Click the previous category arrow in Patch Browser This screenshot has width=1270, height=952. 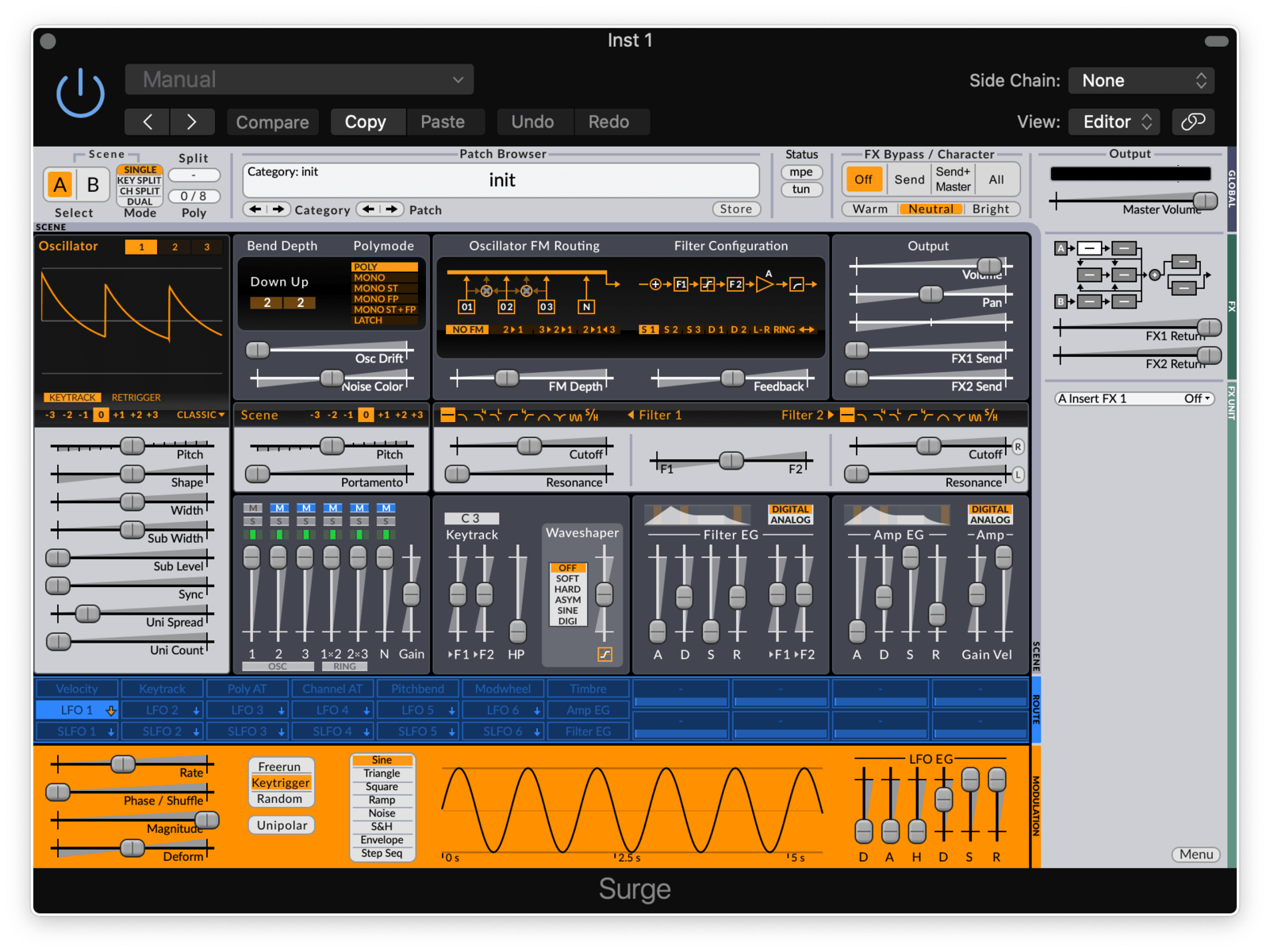tap(255, 209)
